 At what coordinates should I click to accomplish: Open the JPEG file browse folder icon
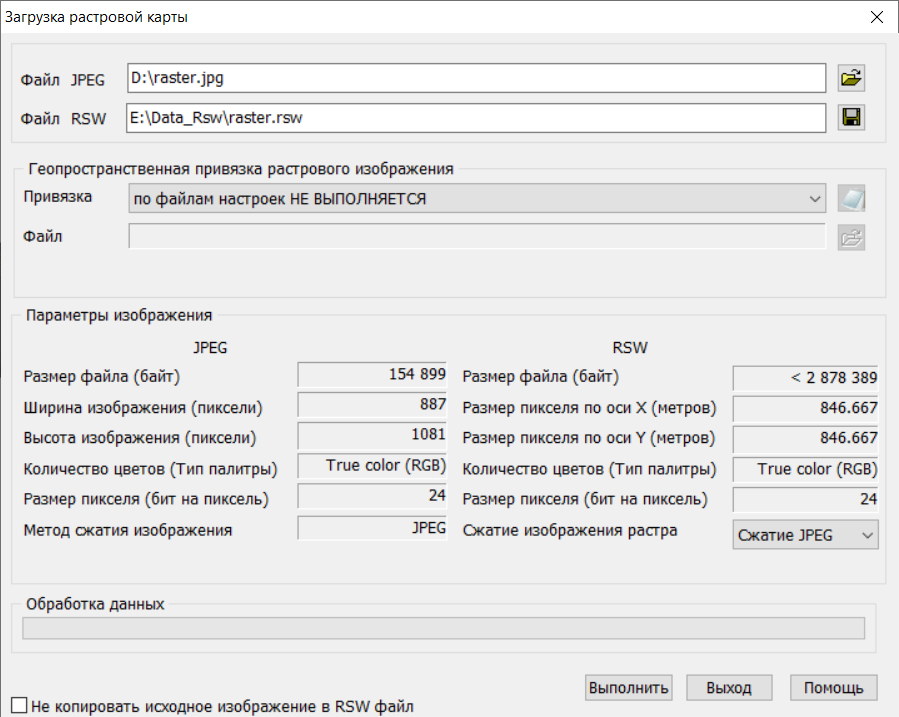851,78
